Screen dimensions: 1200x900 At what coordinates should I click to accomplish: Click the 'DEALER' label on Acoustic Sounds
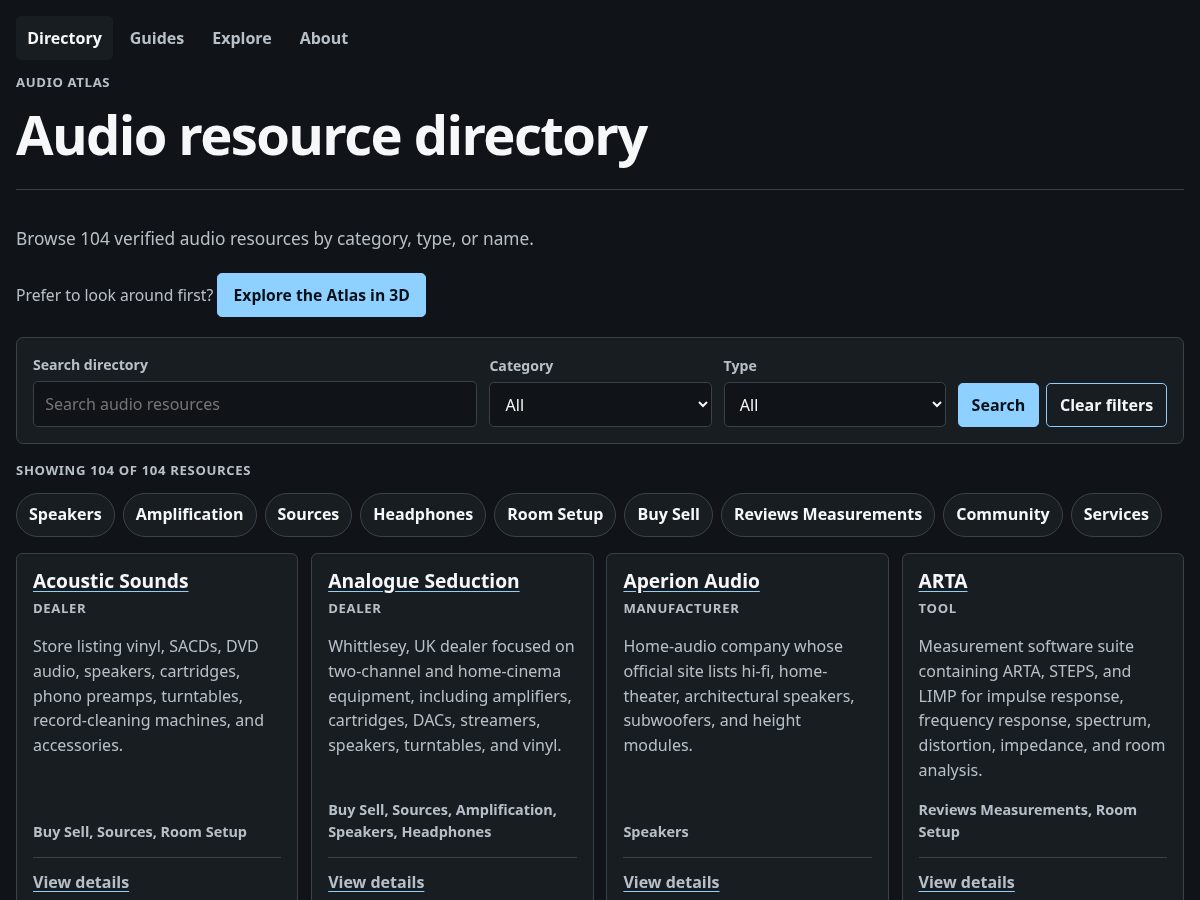tap(59, 608)
